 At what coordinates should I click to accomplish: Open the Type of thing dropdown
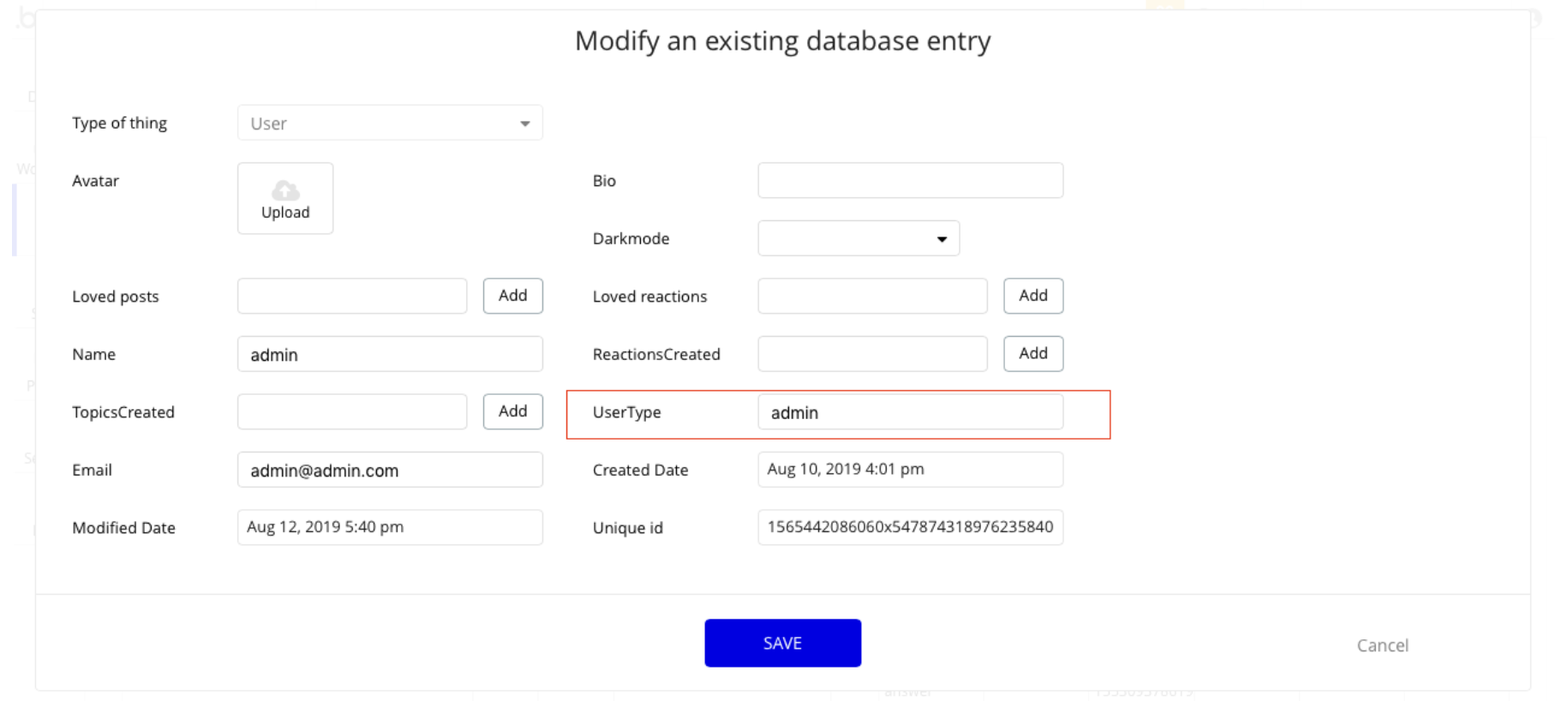(x=390, y=123)
